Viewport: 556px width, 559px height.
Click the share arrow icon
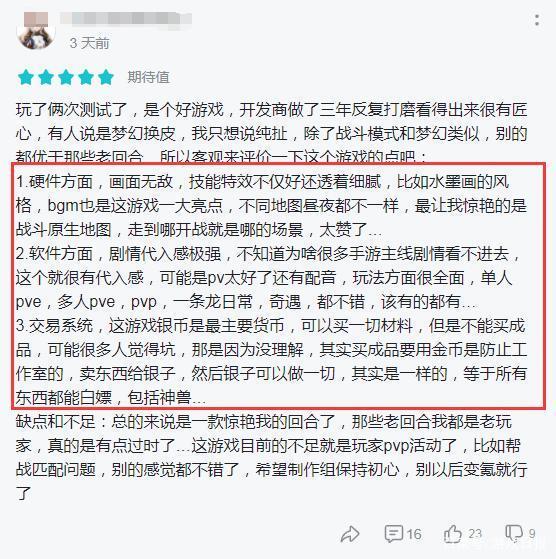(x=350, y=534)
